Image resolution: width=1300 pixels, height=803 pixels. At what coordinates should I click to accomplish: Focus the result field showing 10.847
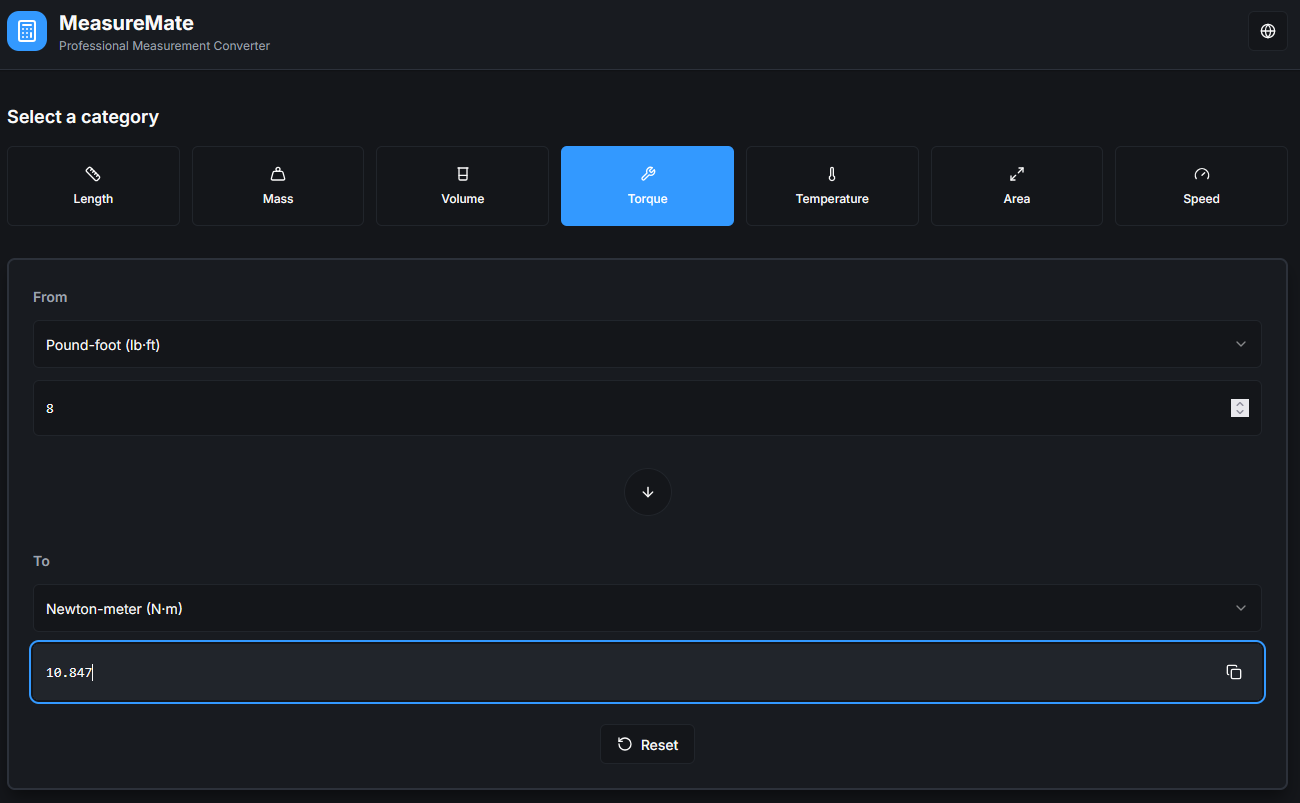620,672
